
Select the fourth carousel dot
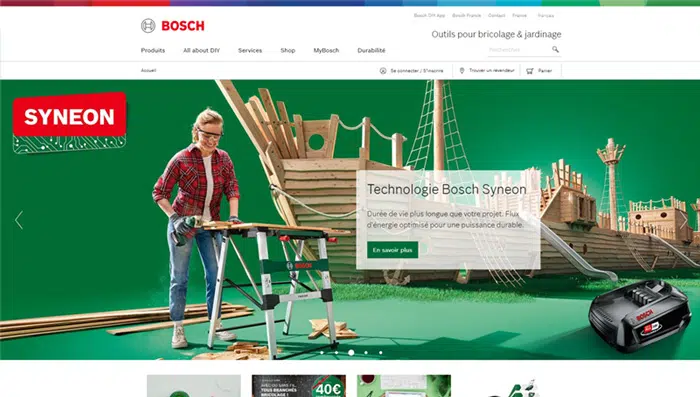pyautogui.click(x=366, y=353)
